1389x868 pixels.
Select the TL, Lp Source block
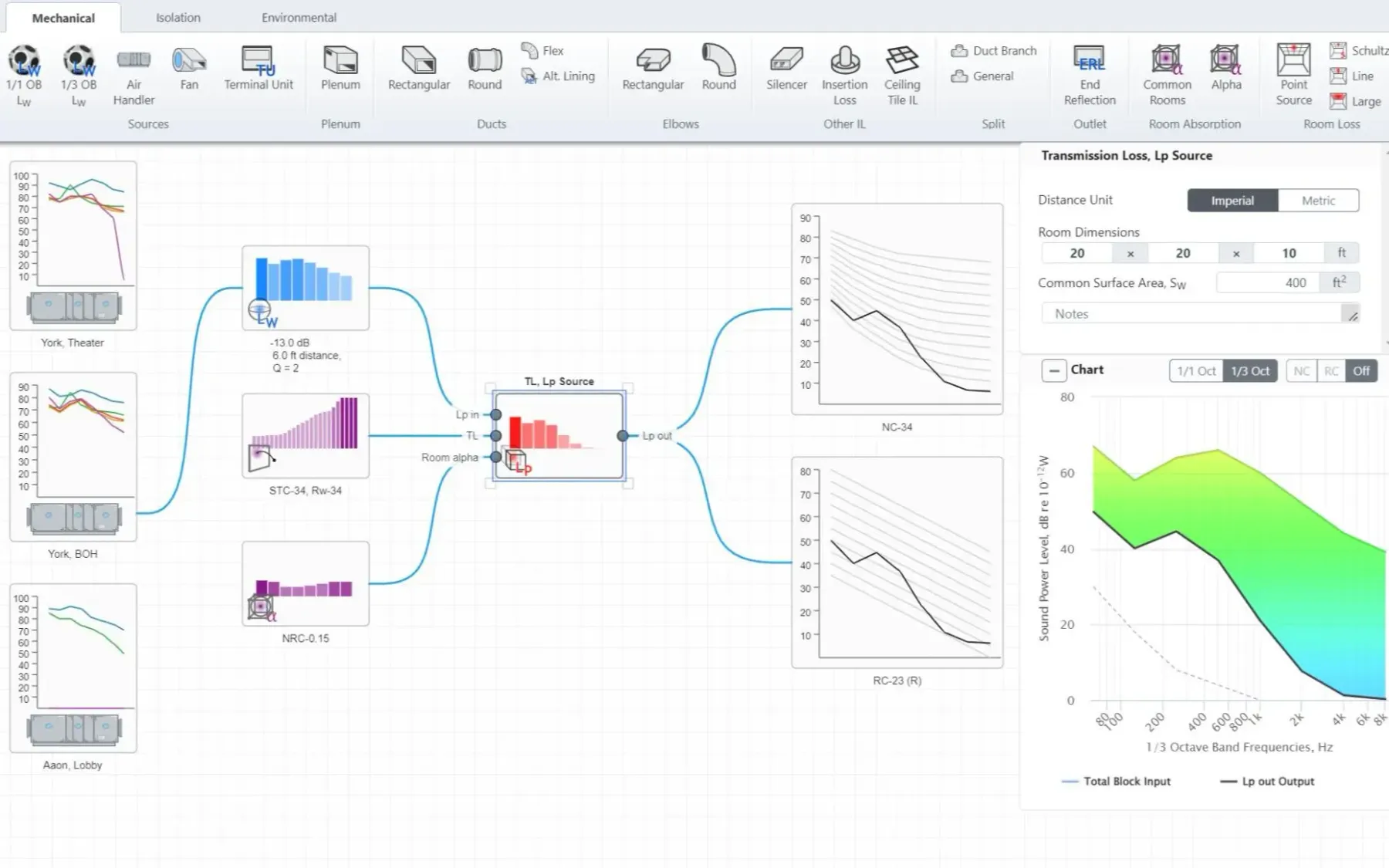559,436
